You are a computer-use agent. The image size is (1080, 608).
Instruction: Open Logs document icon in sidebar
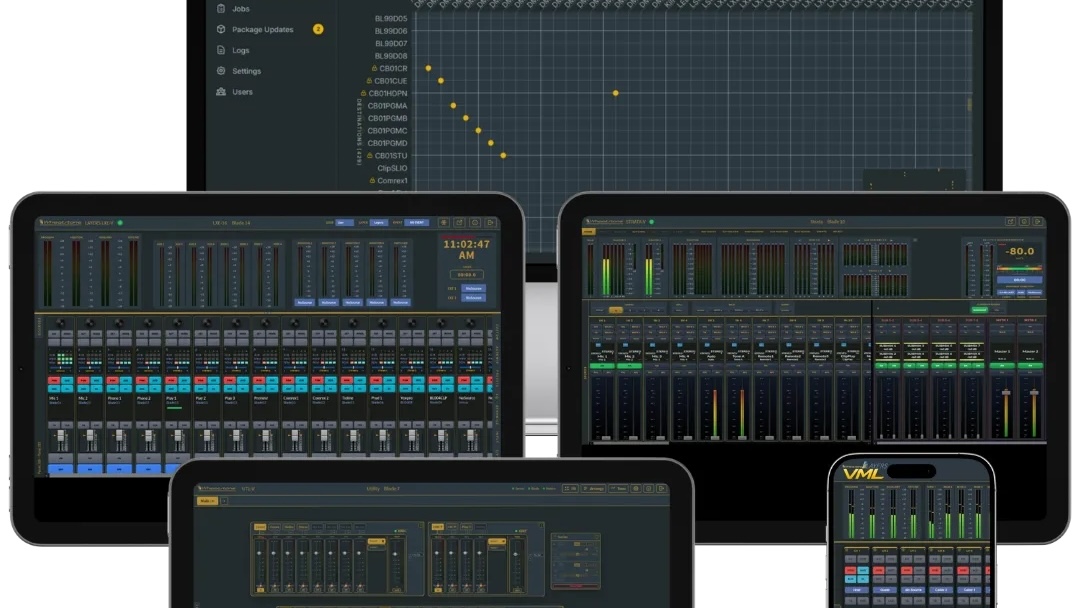221,50
